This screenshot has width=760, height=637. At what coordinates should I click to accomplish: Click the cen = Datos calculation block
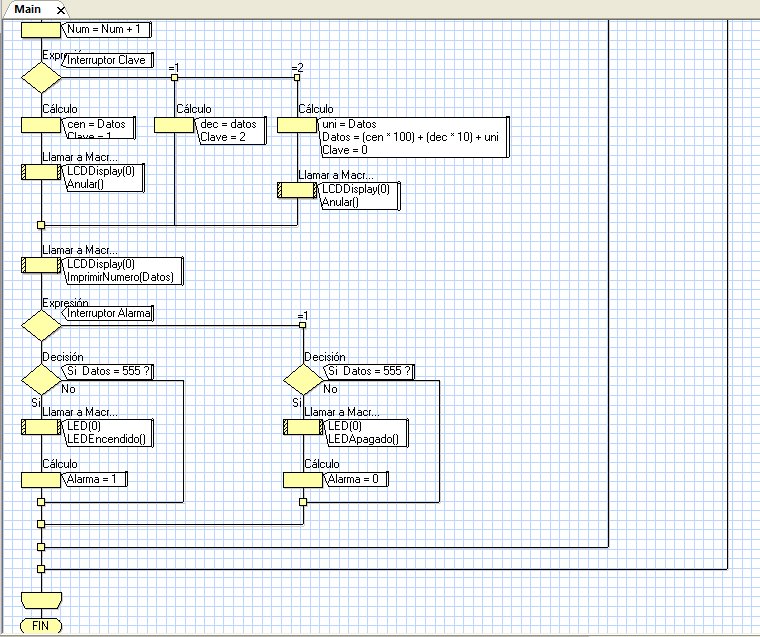(41, 125)
